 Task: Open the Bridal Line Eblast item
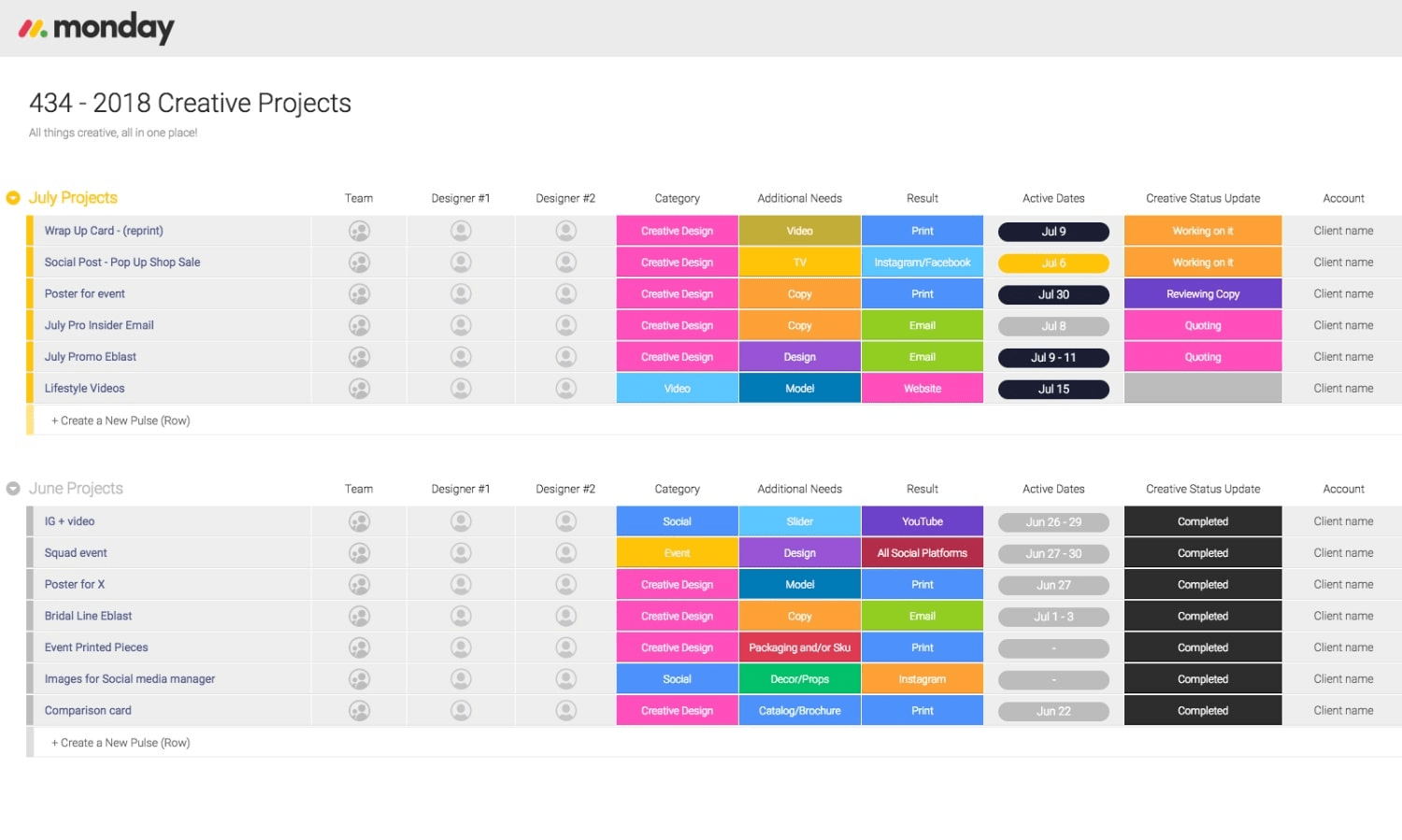pyautogui.click(x=88, y=616)
